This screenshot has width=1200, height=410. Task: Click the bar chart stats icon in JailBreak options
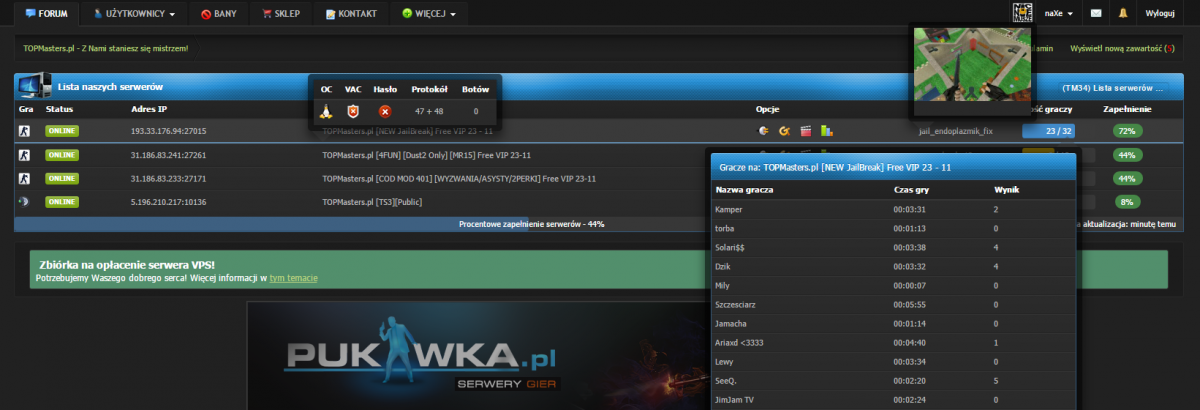826,130
